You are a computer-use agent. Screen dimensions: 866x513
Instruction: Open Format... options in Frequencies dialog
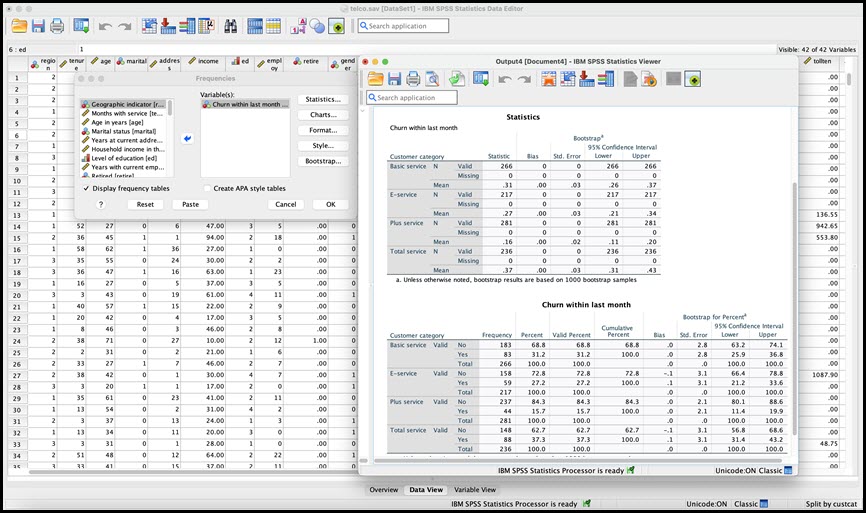coord(323,130)
